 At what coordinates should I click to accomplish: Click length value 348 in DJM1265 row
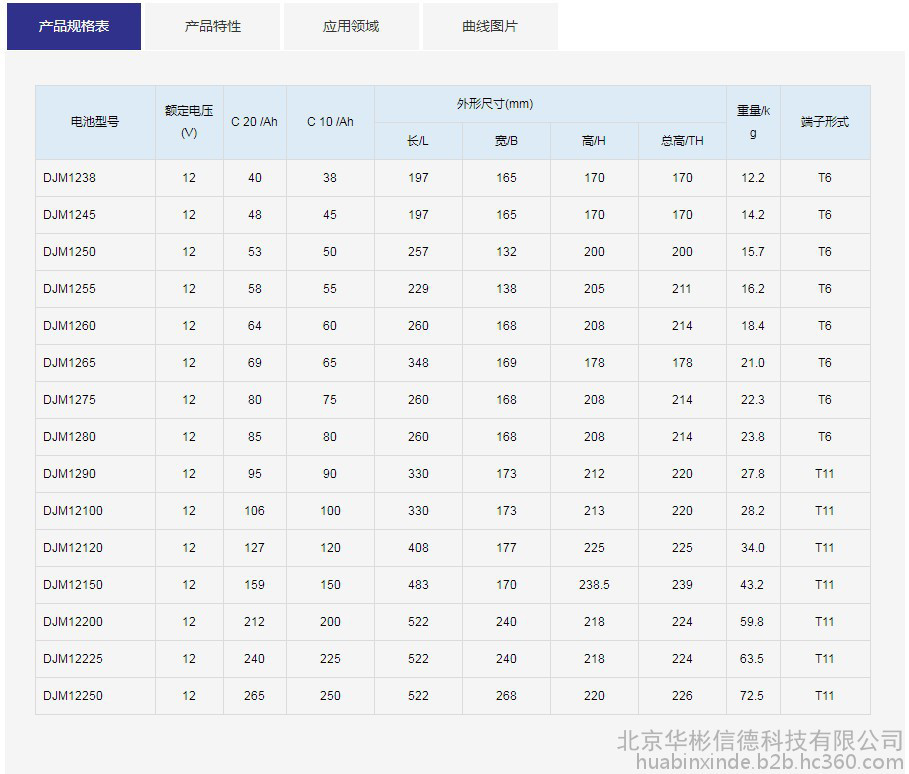coord(418,363)
